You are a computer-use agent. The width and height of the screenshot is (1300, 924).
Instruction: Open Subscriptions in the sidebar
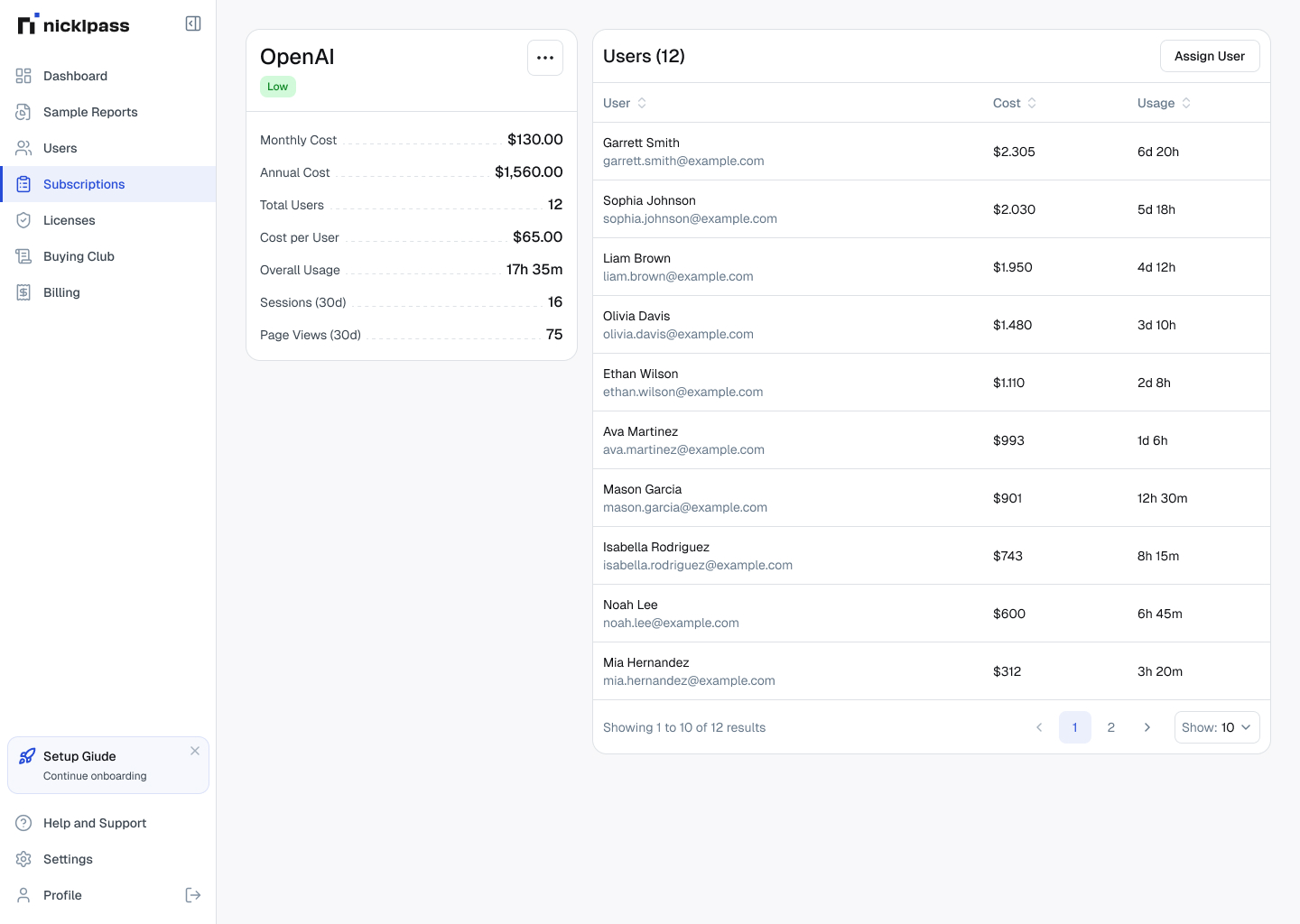pos(84,184)
